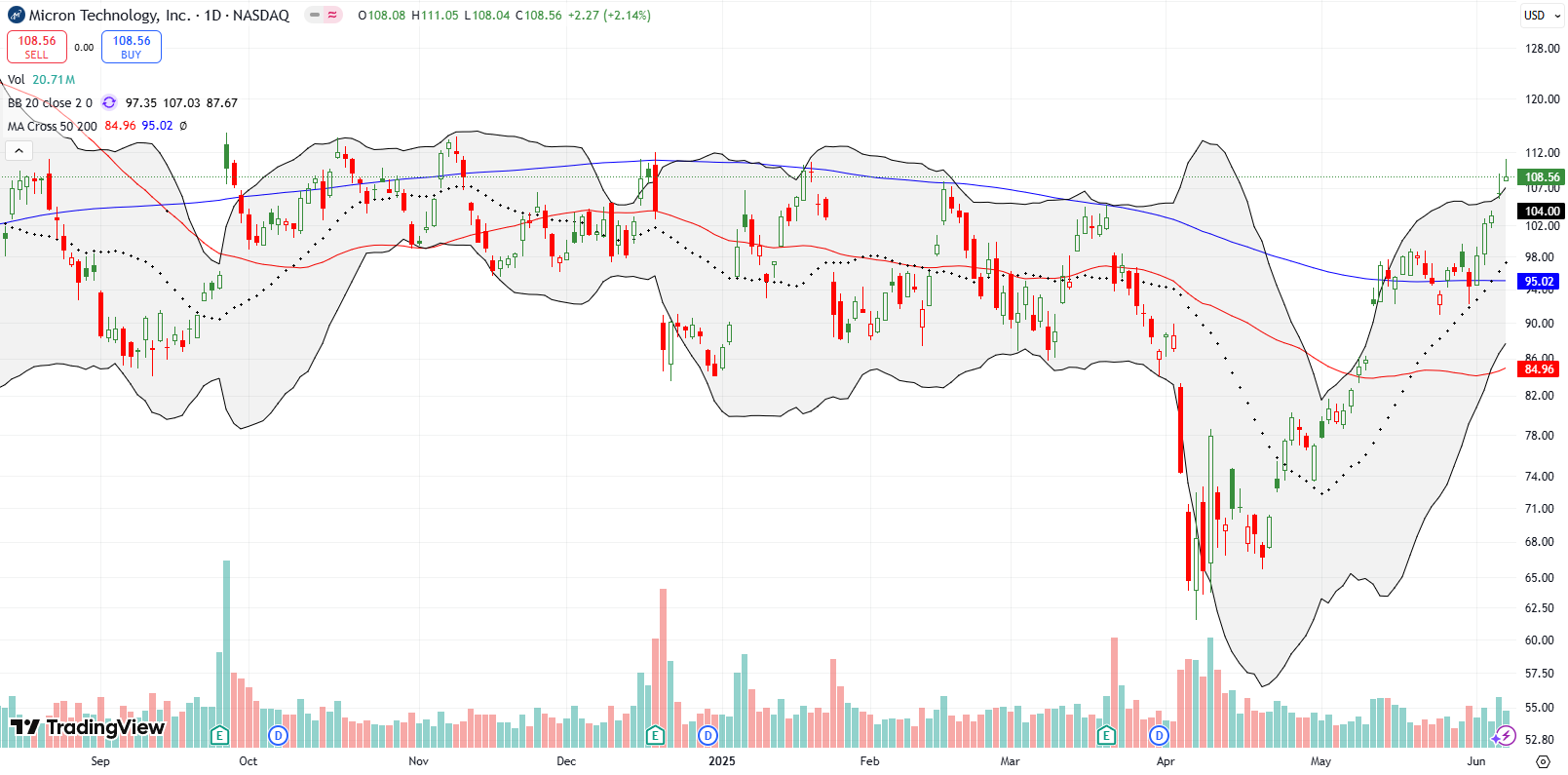Click the green 108.56 last-price axis label
The image size is (1568, 775).
(1542, 177)
